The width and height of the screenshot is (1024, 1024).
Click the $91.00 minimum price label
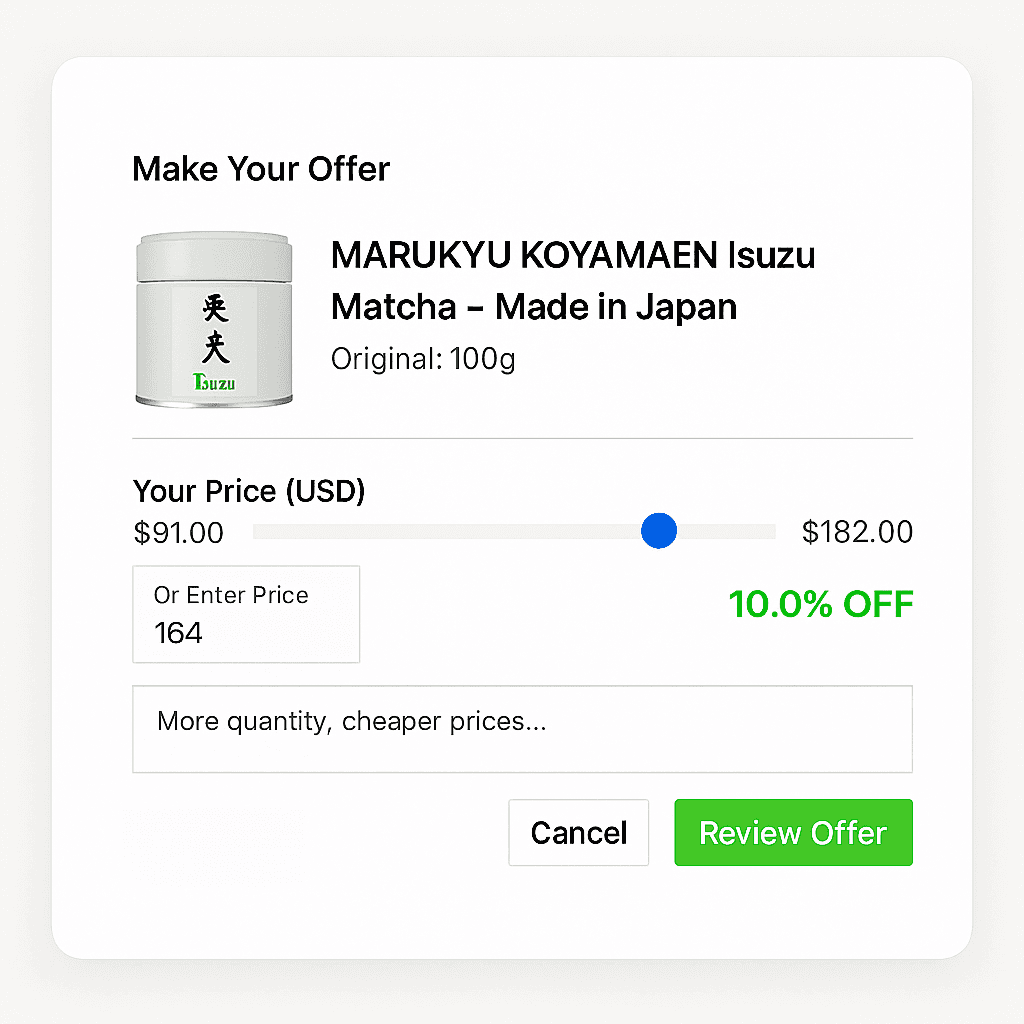[x=178, y=533]
